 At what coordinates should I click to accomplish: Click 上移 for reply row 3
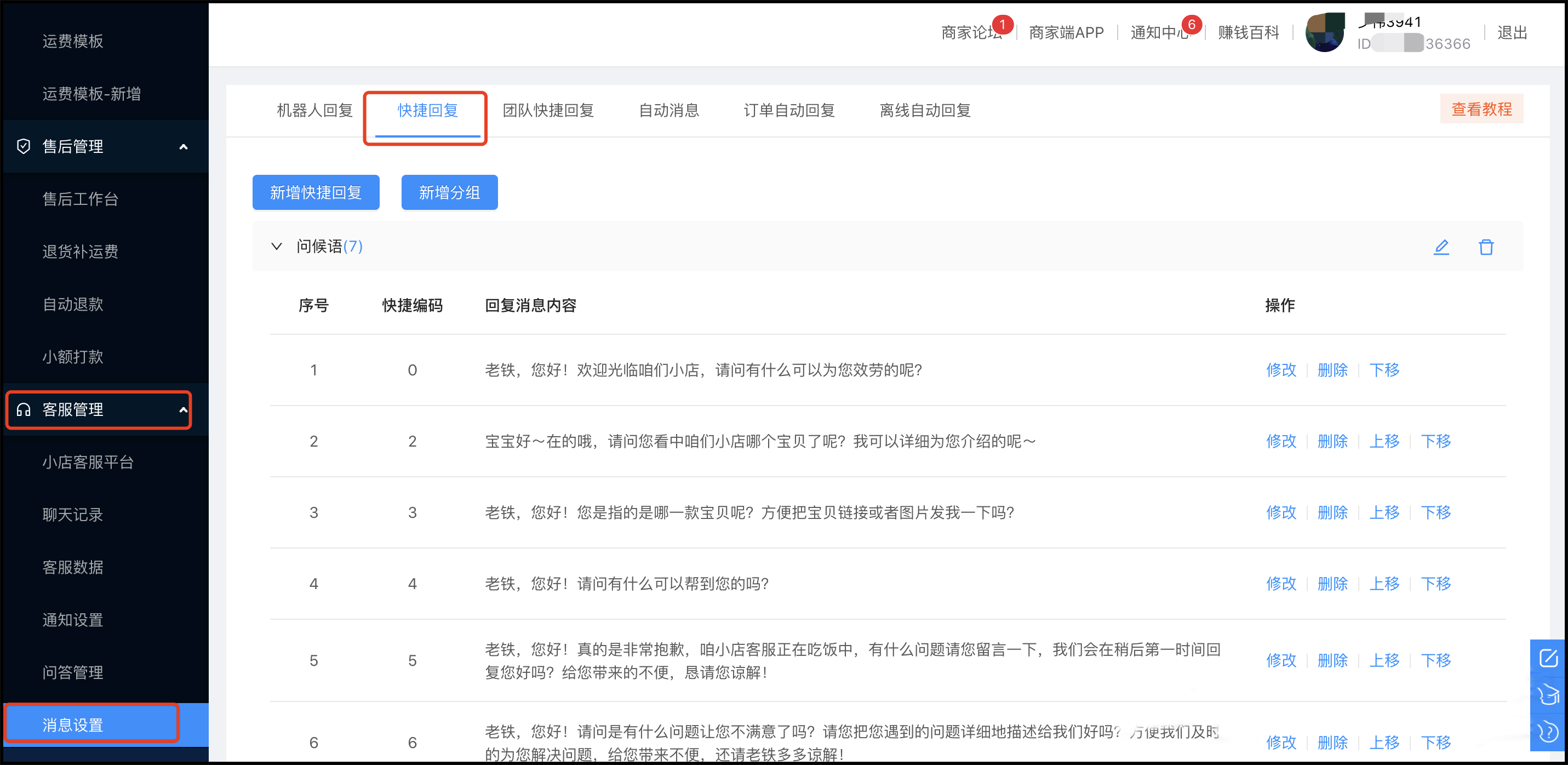point(1384,512)
